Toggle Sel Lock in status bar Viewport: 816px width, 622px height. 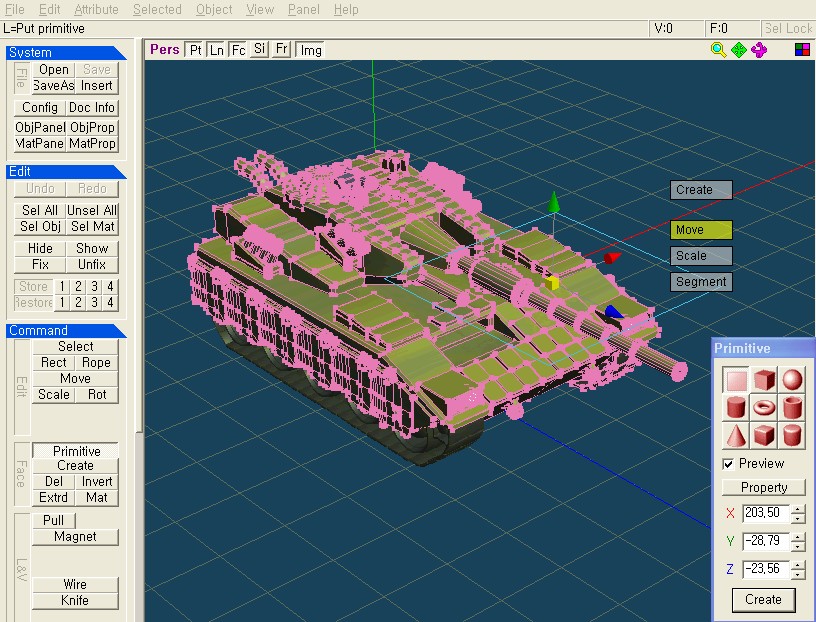pyautogui.click(x=788, y=28)
